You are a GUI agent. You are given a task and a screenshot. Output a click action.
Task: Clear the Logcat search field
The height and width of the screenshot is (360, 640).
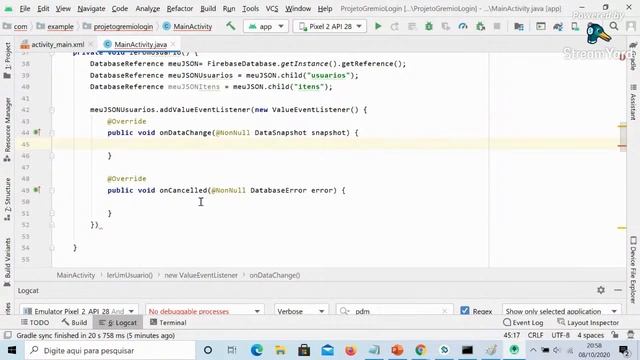point(444,311)
